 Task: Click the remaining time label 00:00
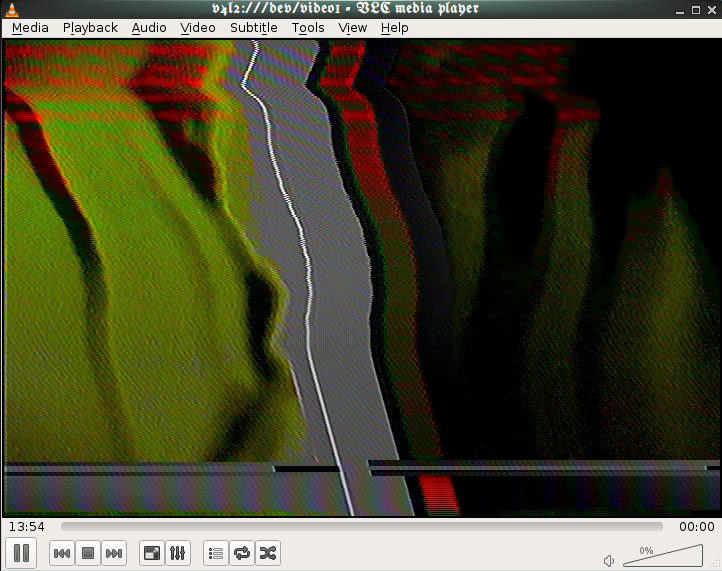tap(697, 526)
